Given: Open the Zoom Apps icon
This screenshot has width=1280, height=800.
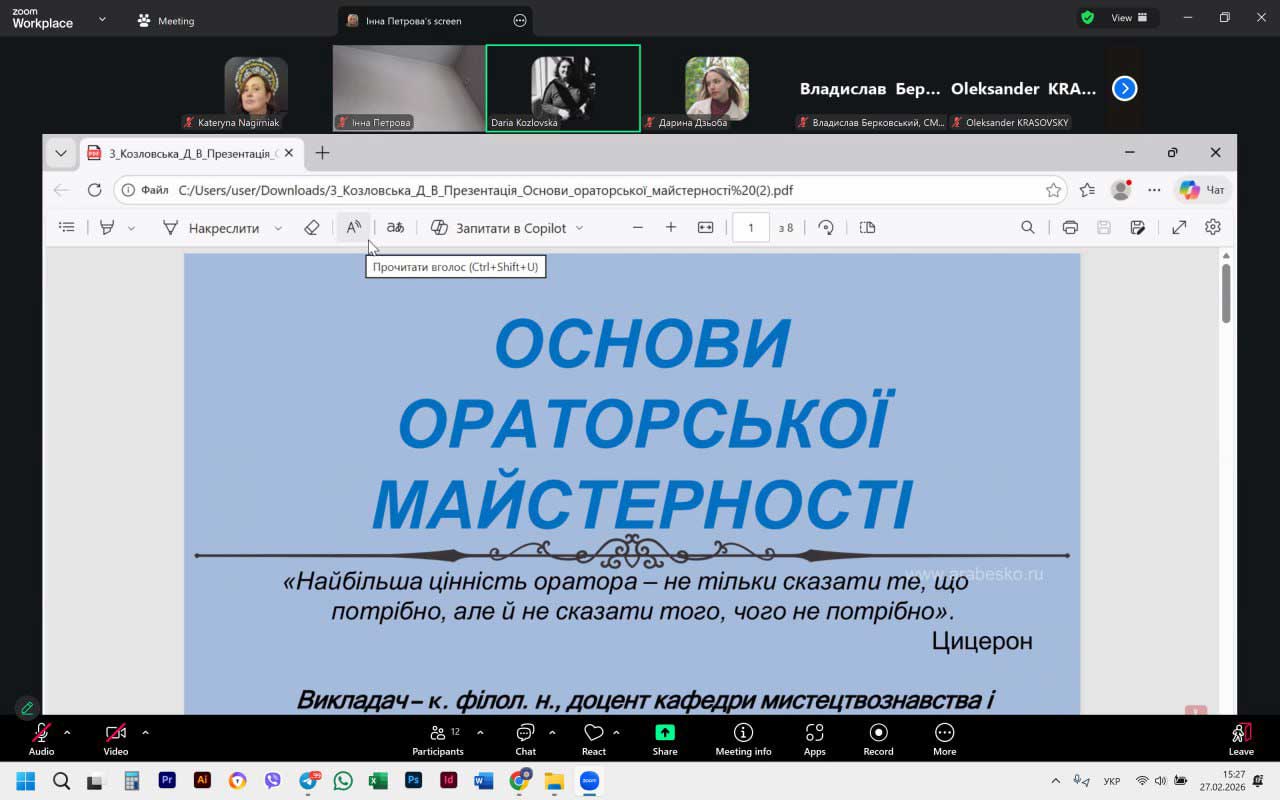Looking at the screenshot, I should point(814,737).
